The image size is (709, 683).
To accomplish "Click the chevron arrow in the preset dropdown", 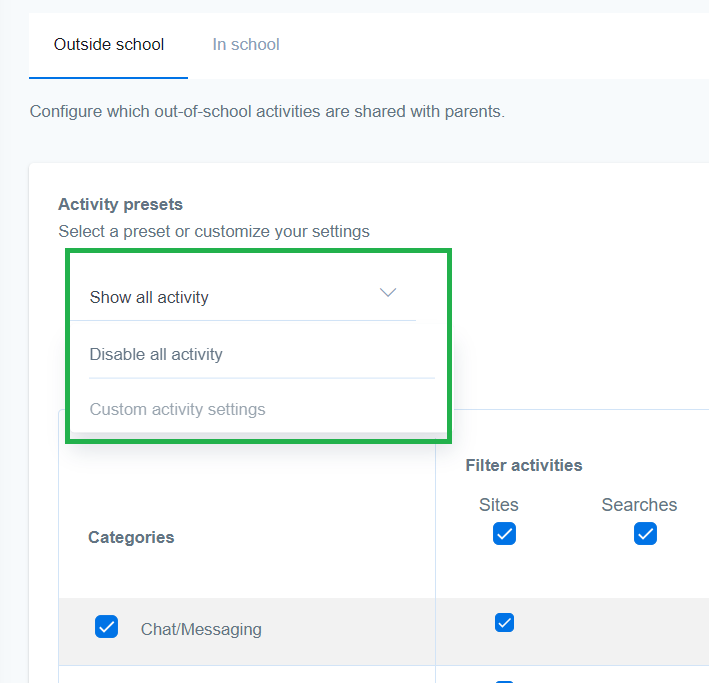I will 388,293.
